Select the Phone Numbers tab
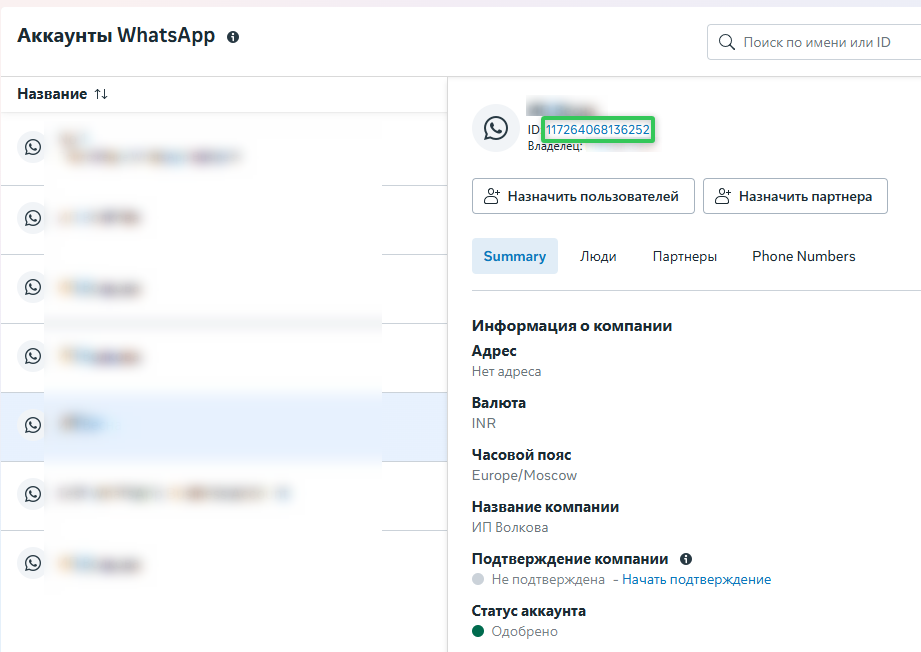 coord(803,256)
